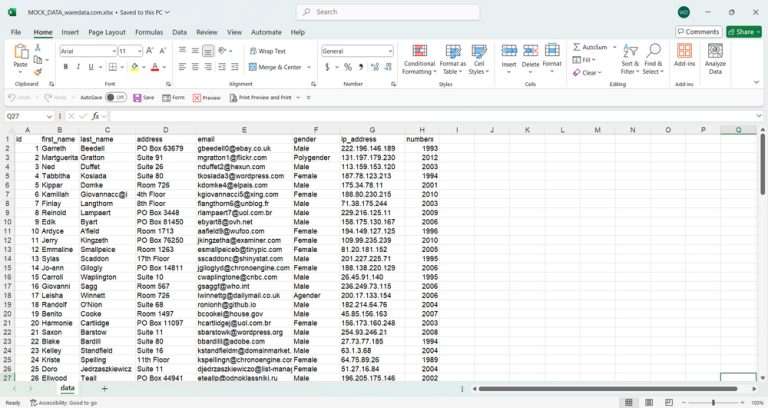This screenshot has height=408, width=768.
Task: Open the Formulas ribbon tab
Action: 149,32
